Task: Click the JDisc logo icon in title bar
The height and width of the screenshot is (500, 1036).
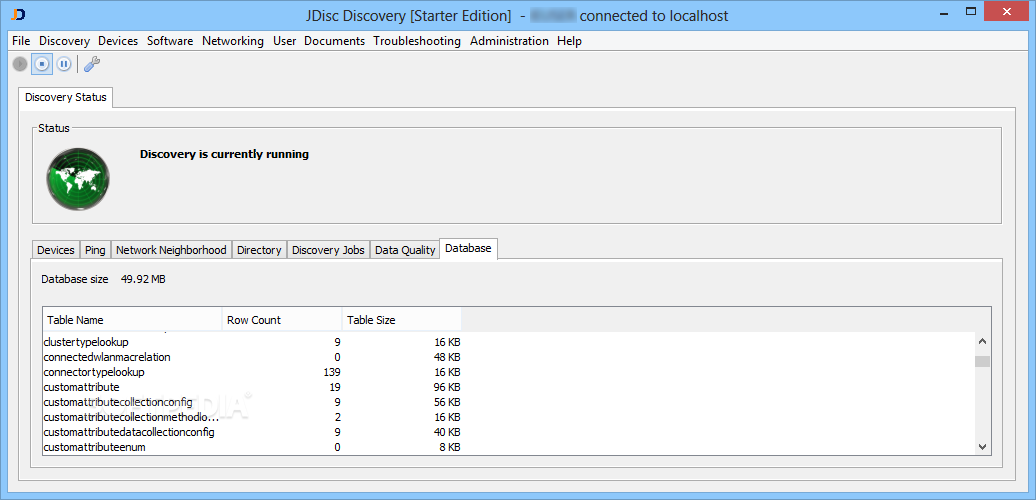Action: (x=19, y=15)
